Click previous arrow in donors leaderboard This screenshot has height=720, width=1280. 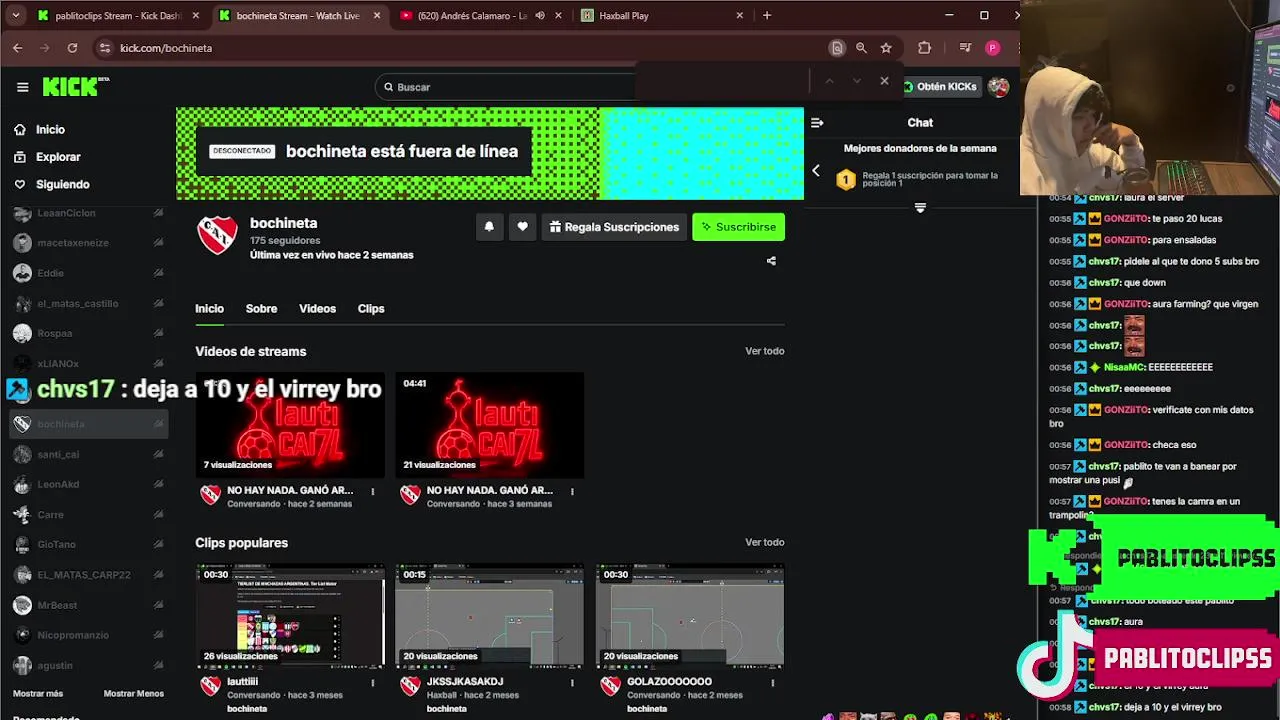pos(816,171)
